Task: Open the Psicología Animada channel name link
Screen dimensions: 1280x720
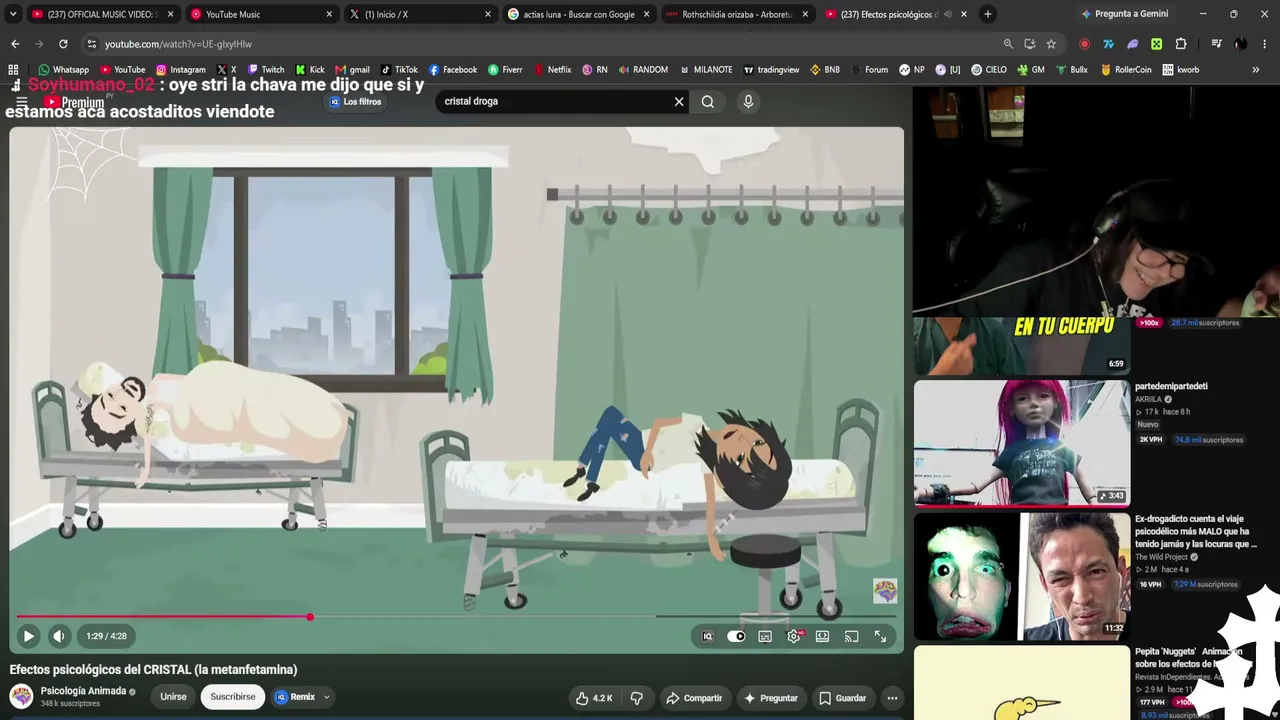Action: (x=83, y=691)
